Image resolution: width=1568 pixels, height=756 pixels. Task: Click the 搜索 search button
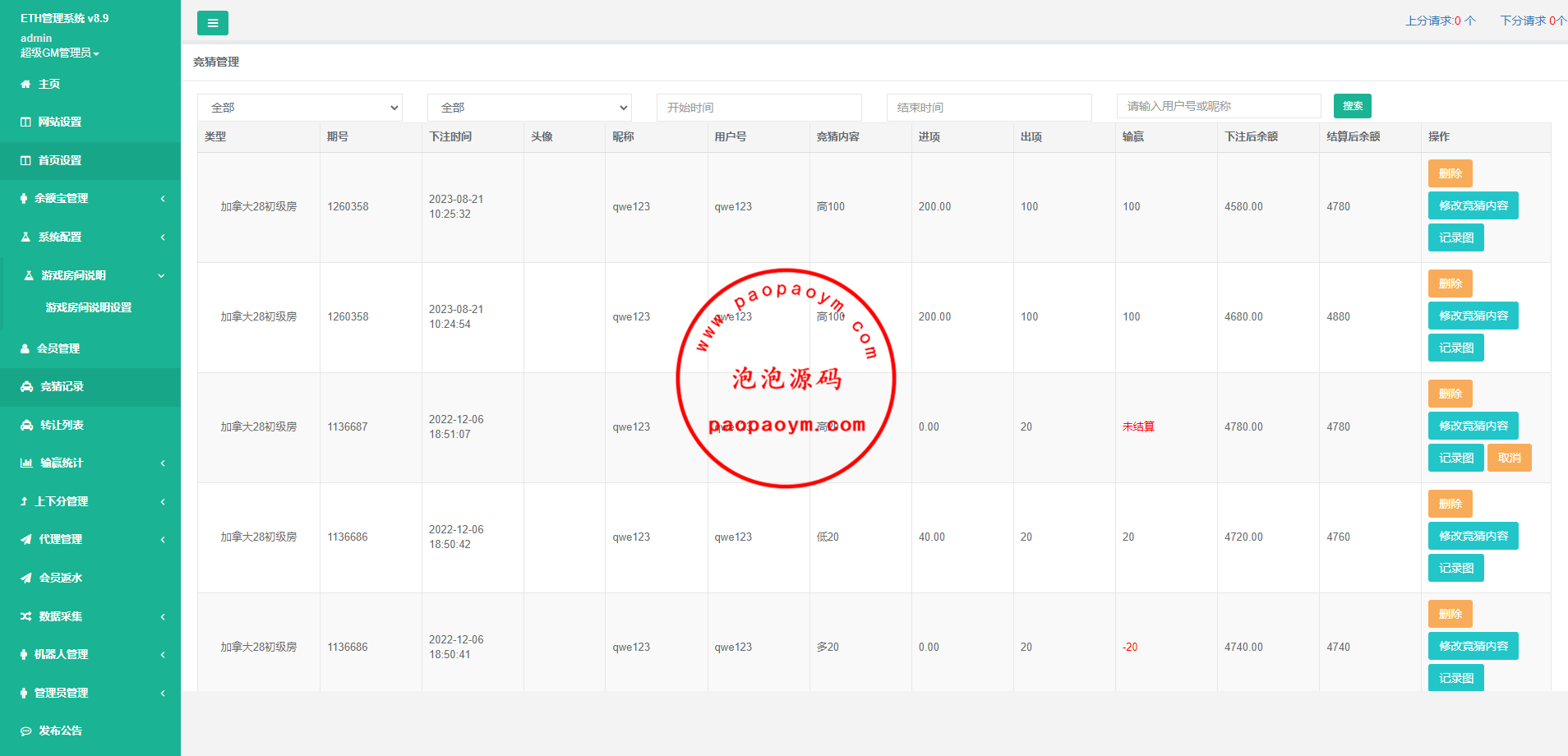1352,106
